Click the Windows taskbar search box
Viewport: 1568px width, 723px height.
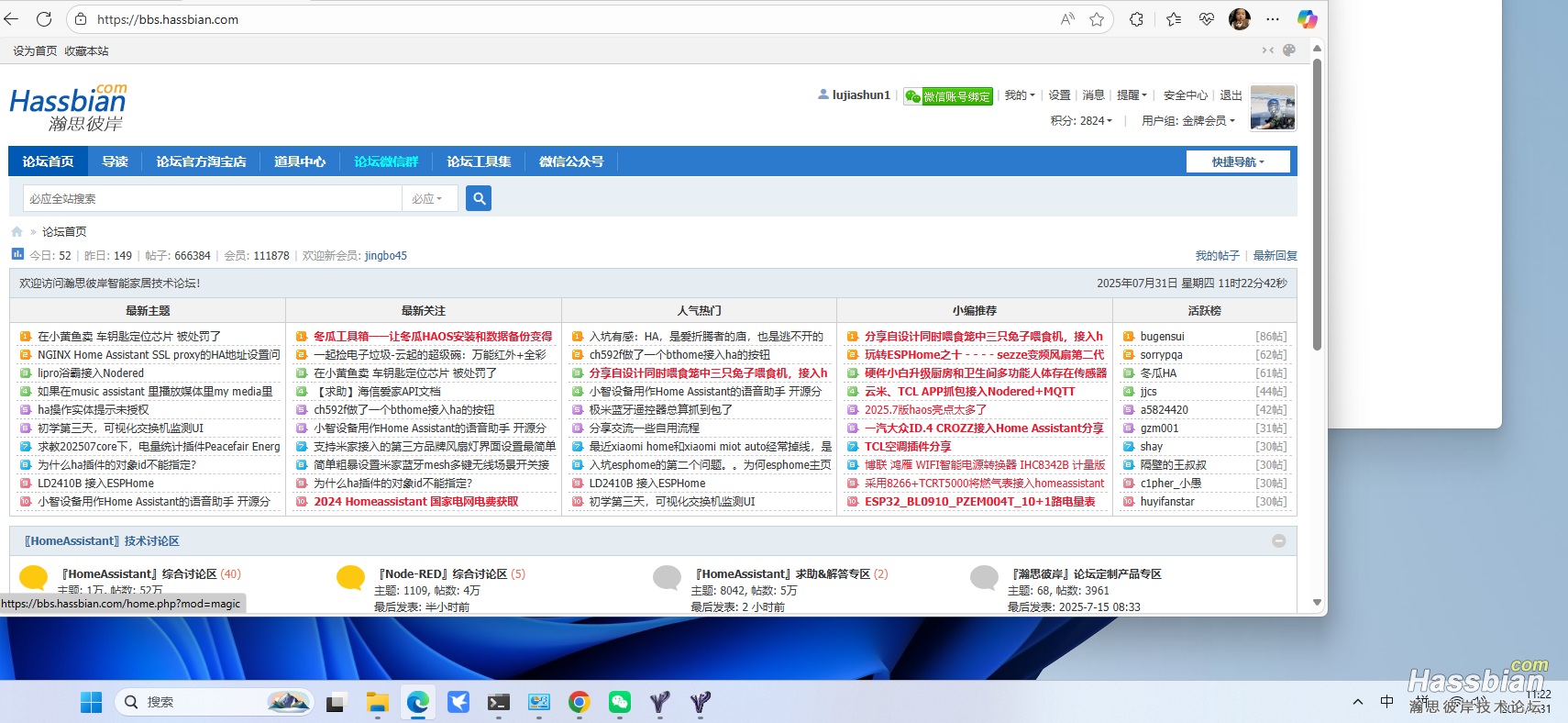click(x=214, y=702)
